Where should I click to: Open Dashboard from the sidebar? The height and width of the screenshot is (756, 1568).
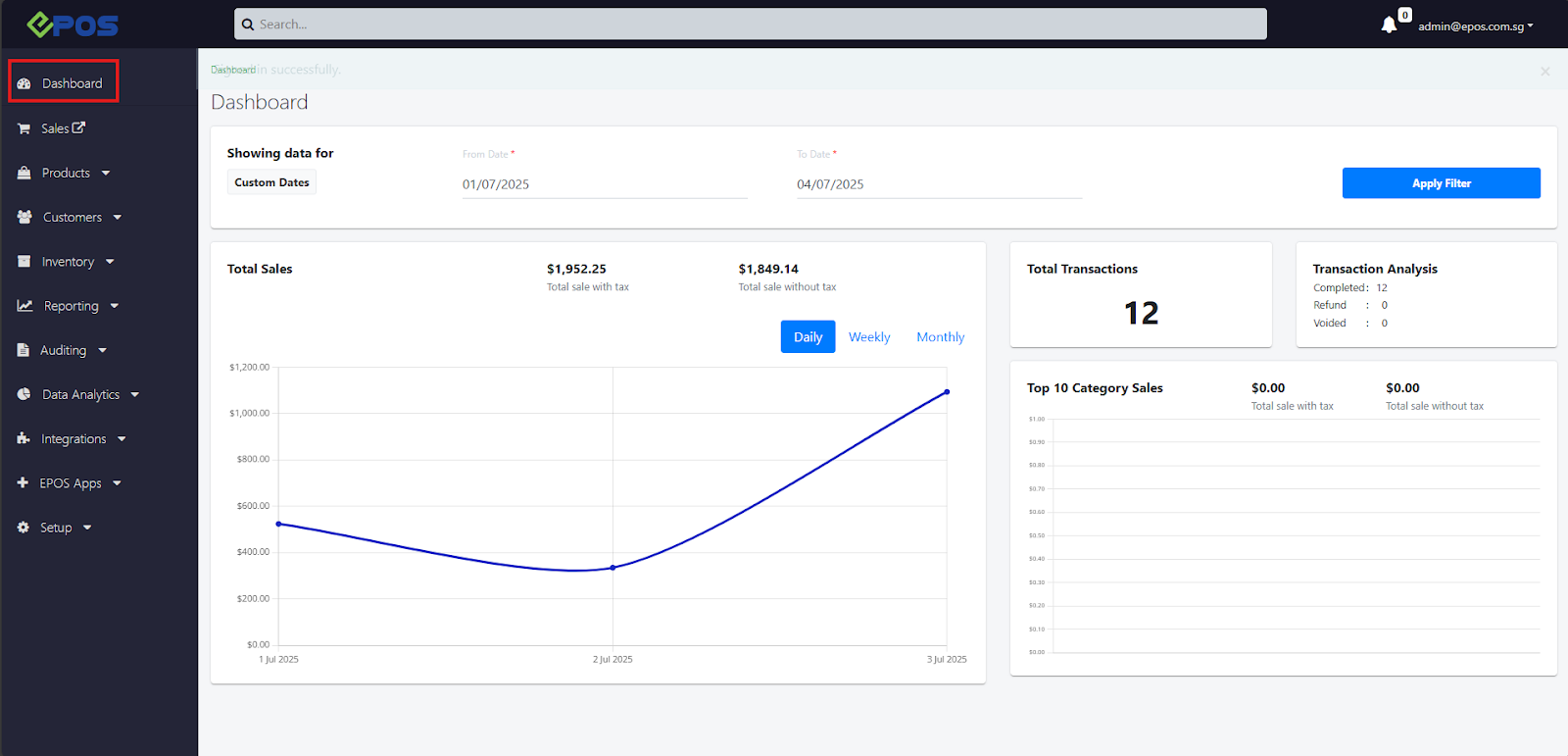(x=64, y=83)
